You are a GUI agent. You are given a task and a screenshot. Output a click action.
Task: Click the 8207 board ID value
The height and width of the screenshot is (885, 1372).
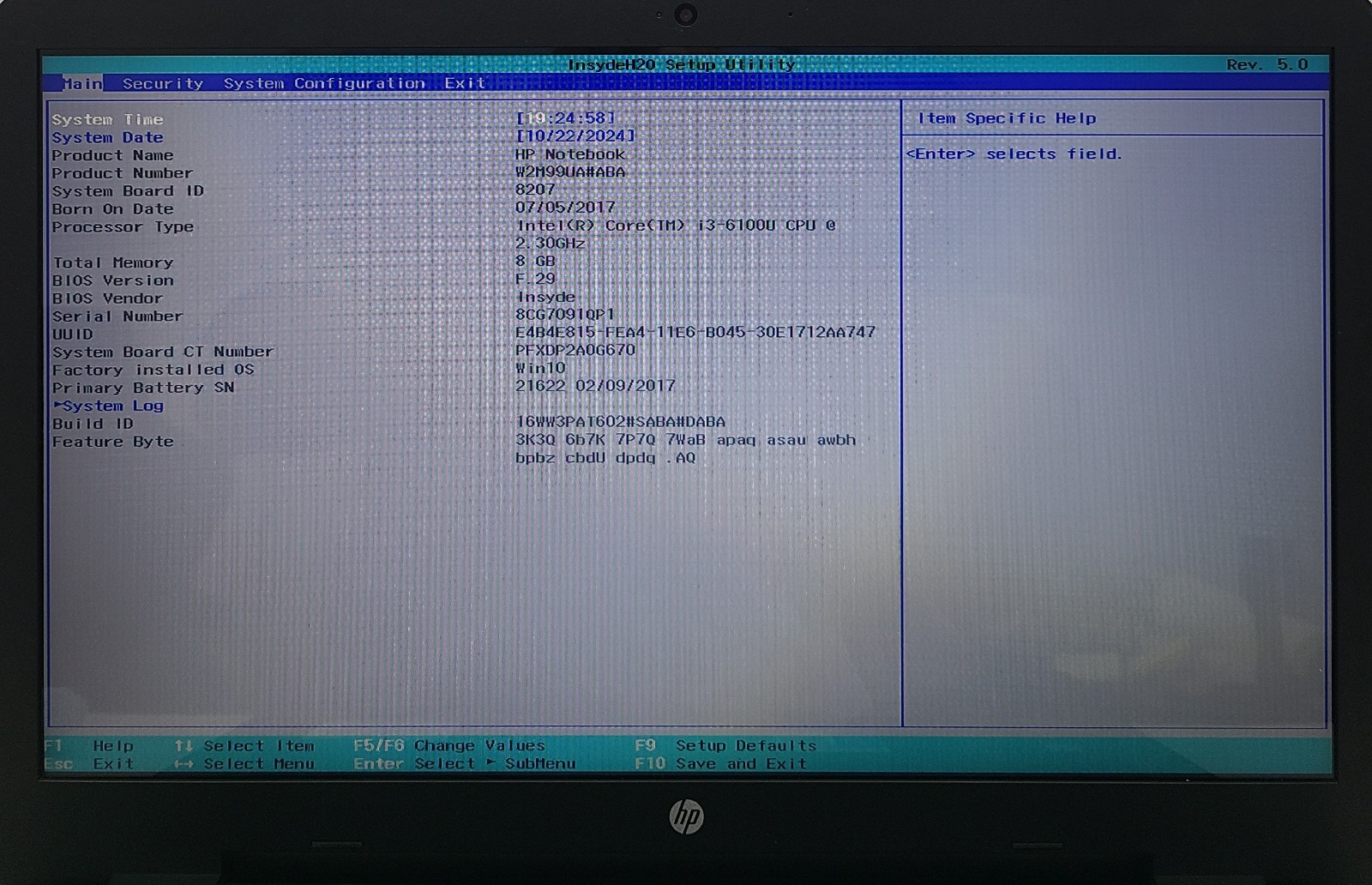click(535, 190)
